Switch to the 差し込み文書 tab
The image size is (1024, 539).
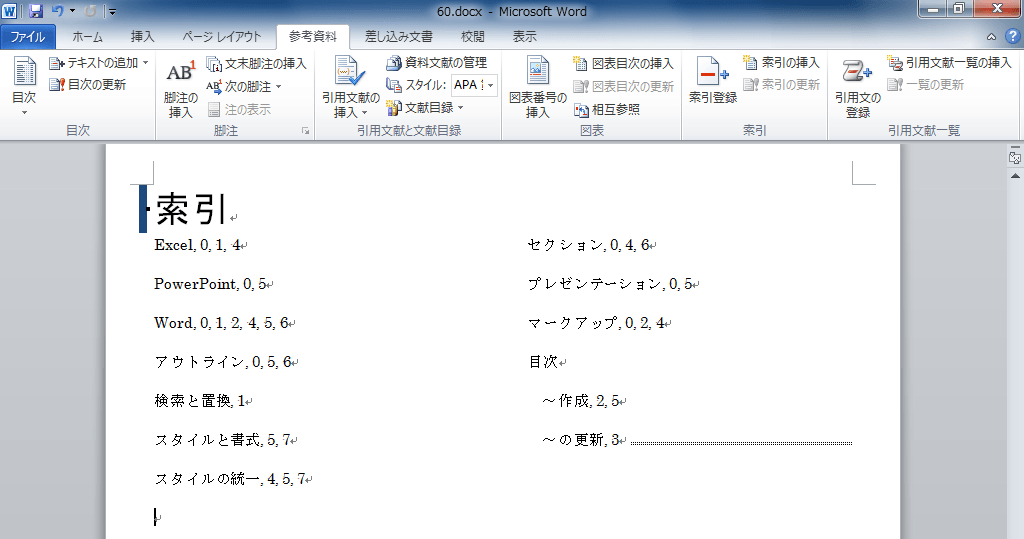tap(398, 37)
